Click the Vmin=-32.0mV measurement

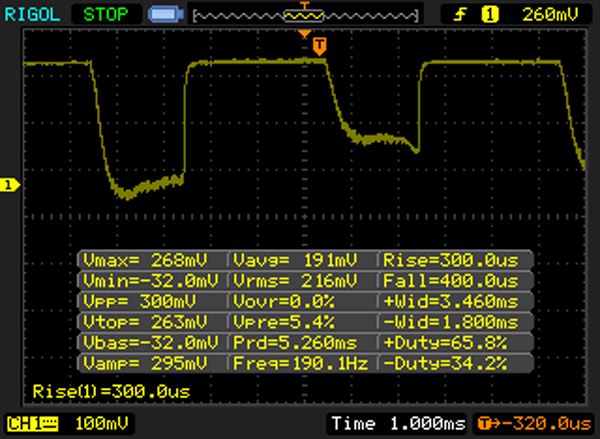click(x=151, y=281)
